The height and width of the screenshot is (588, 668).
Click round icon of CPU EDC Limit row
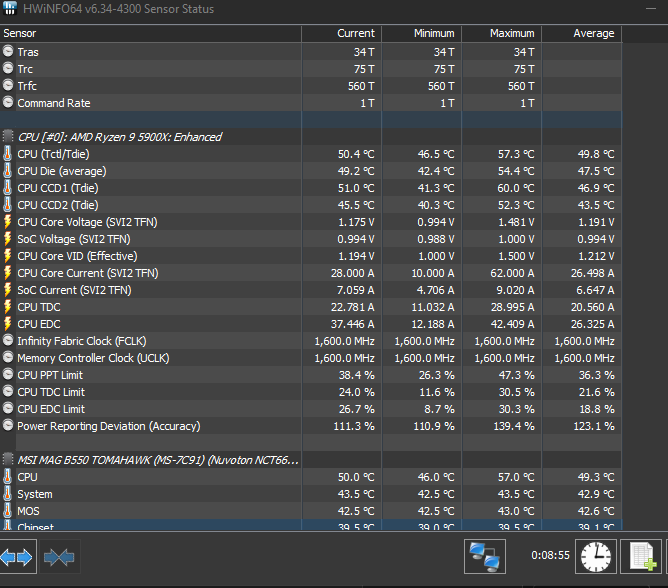click(8, 409)
